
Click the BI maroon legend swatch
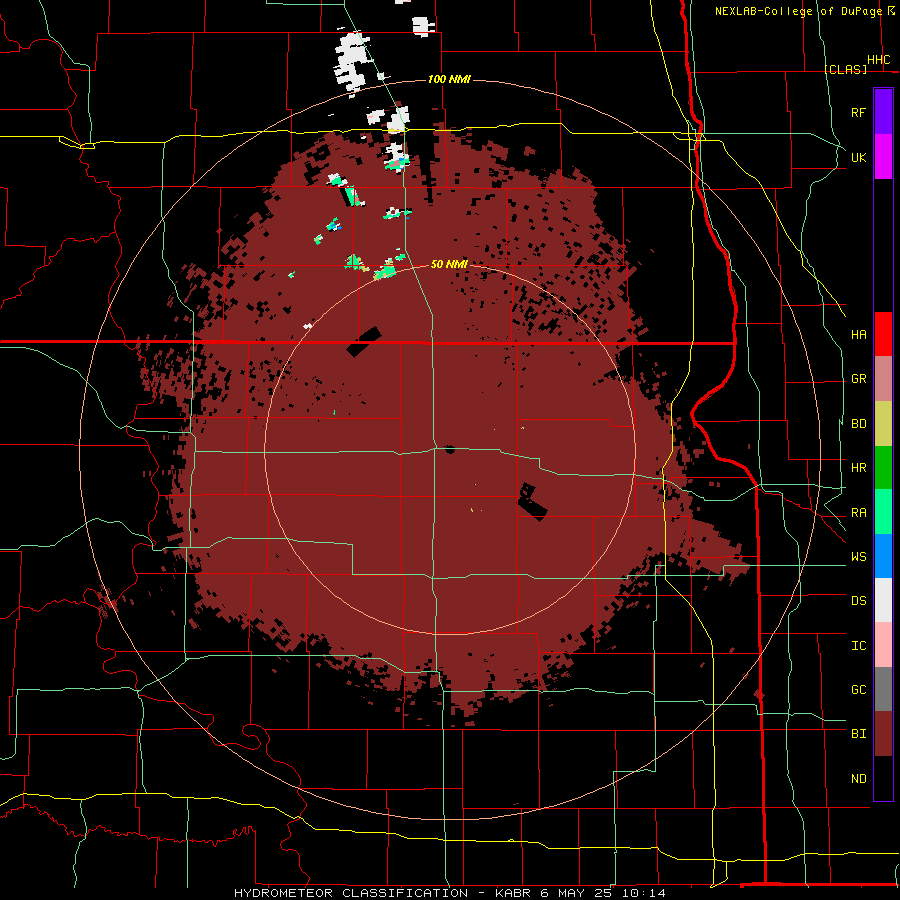click(x=883, y=734)
